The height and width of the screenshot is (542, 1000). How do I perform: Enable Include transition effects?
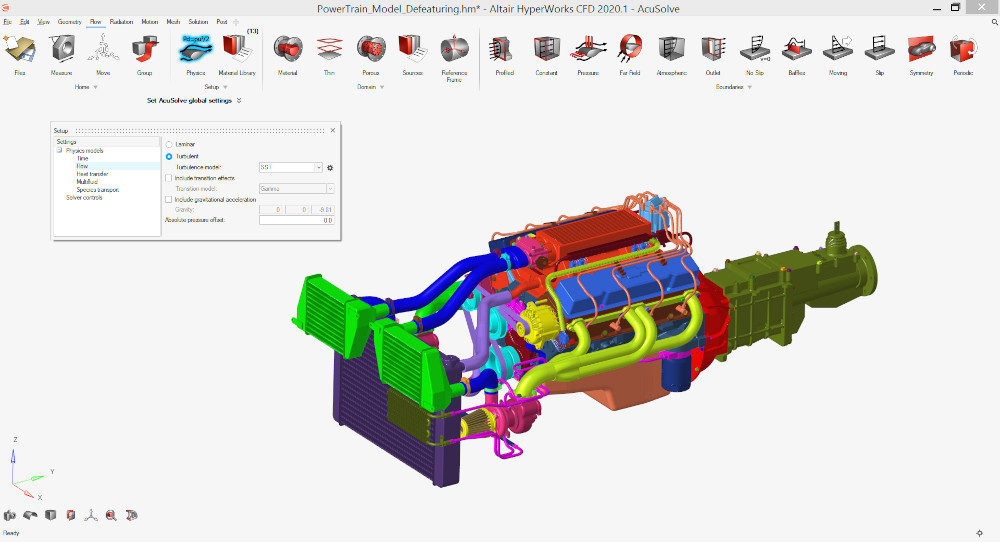coord(169,178)
